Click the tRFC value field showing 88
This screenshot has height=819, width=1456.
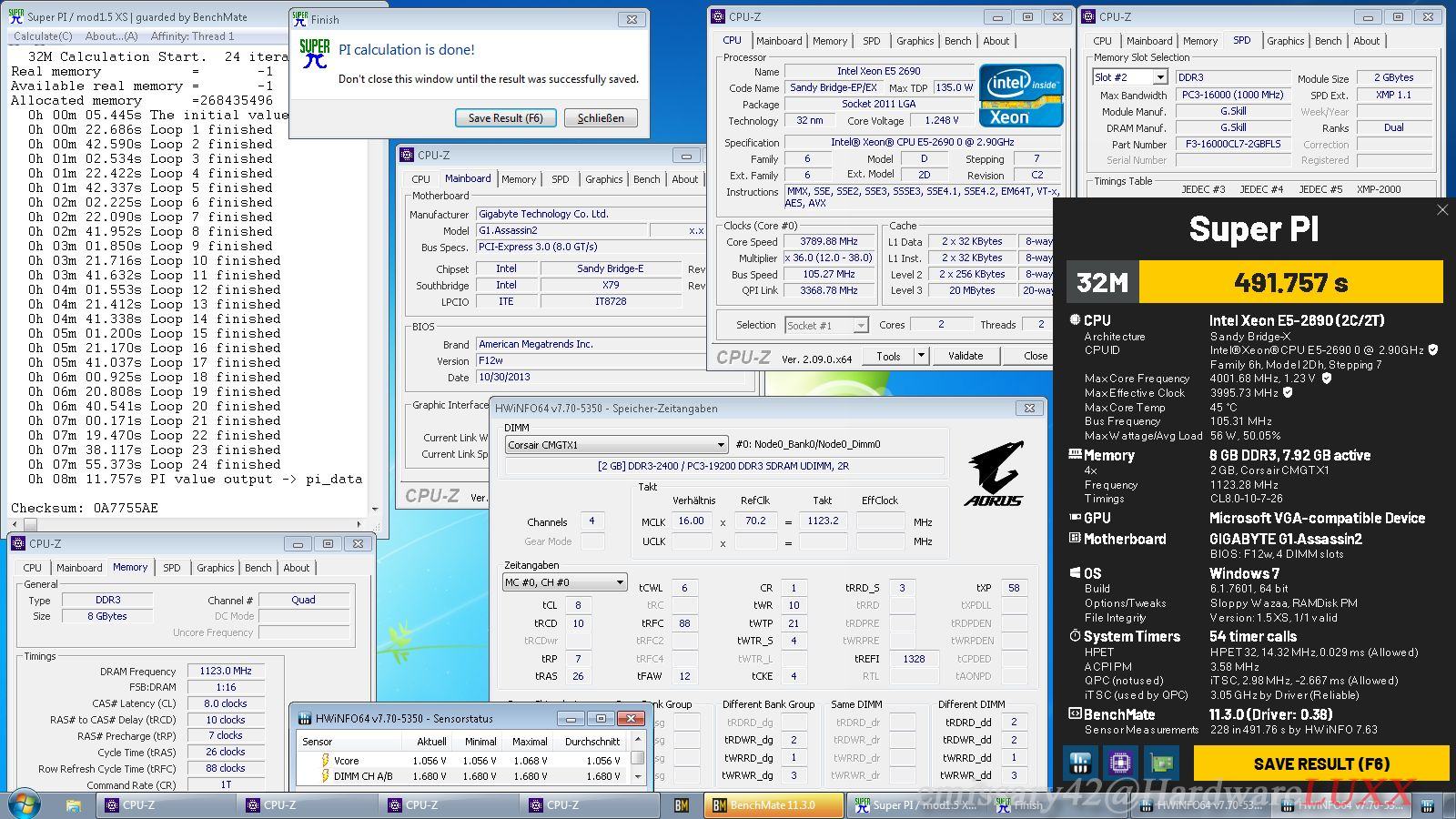click(x=684, y=623)
